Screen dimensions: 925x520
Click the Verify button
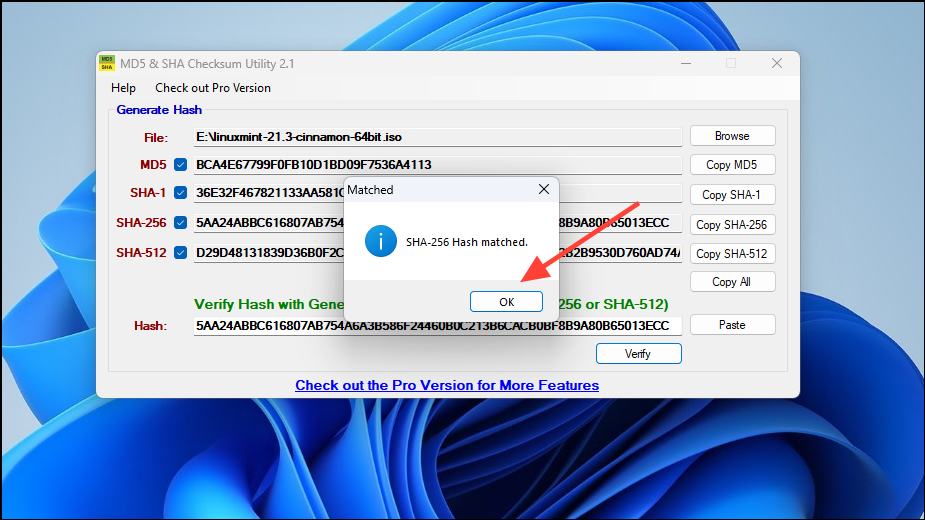[x=638, y=354]
